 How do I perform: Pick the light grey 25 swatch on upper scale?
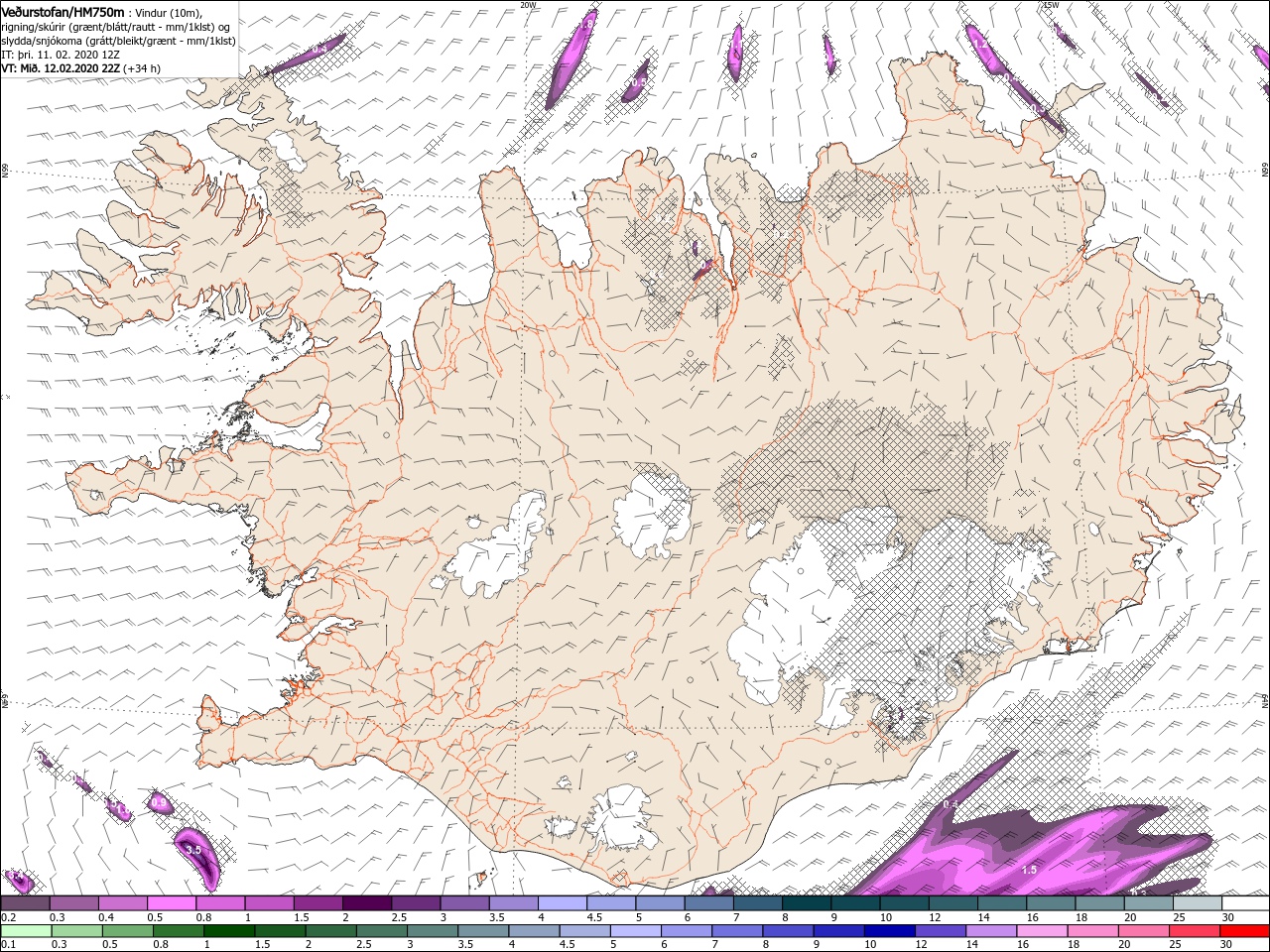click(1196, 903)
